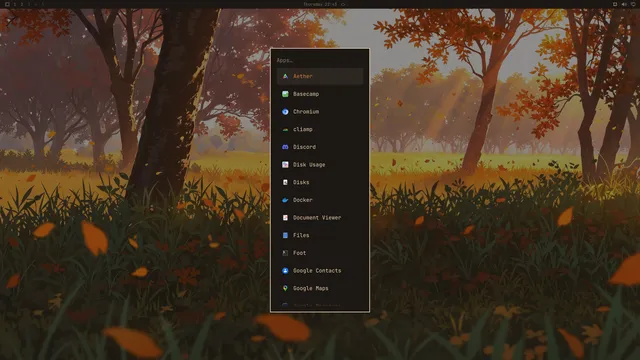Launch the Foot terminal icon
Screen dimensions: 640x360
tap(285, 253)
